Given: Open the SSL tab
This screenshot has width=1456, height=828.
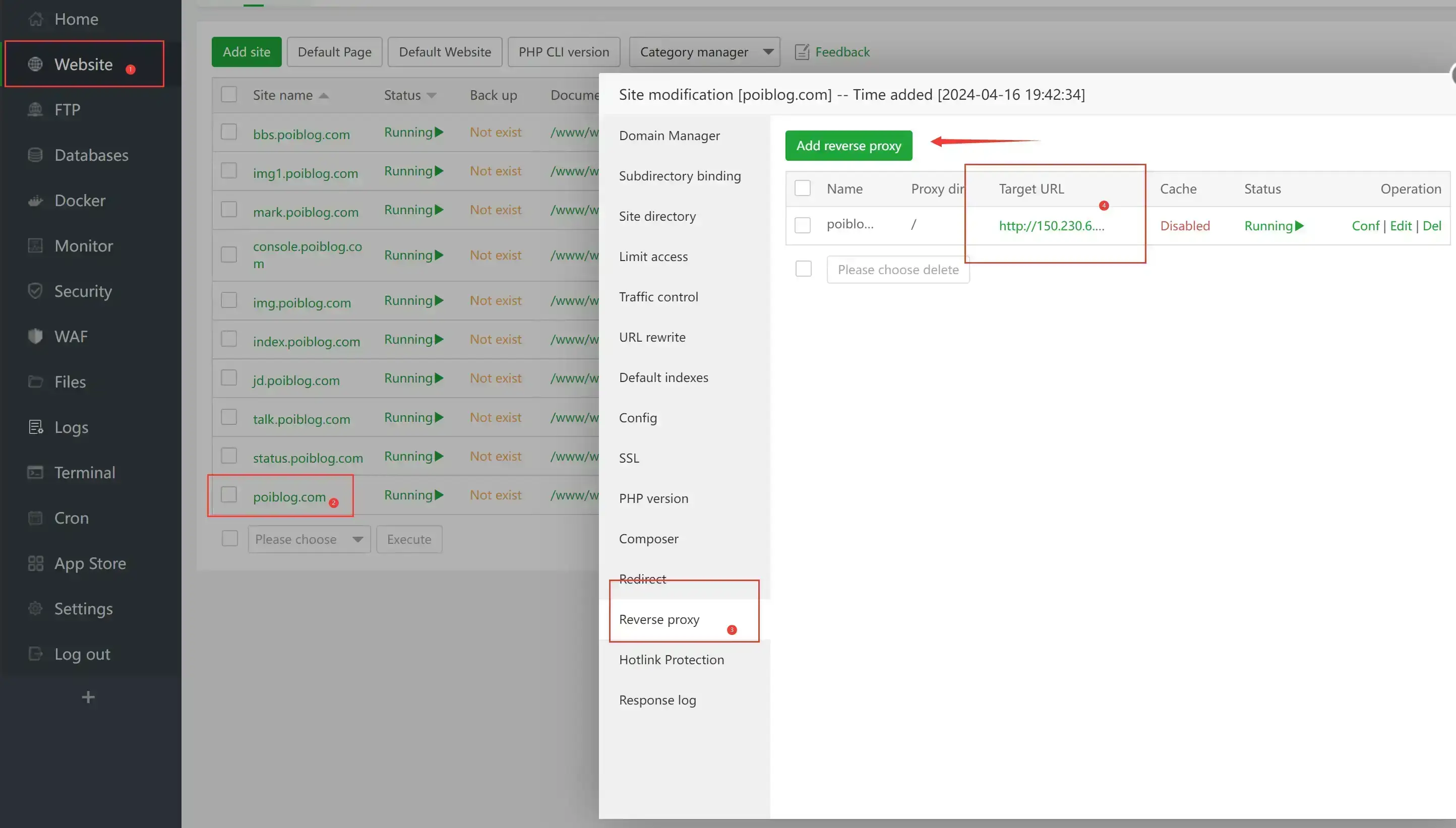Looking at the screenshot, I should (629, 459).
